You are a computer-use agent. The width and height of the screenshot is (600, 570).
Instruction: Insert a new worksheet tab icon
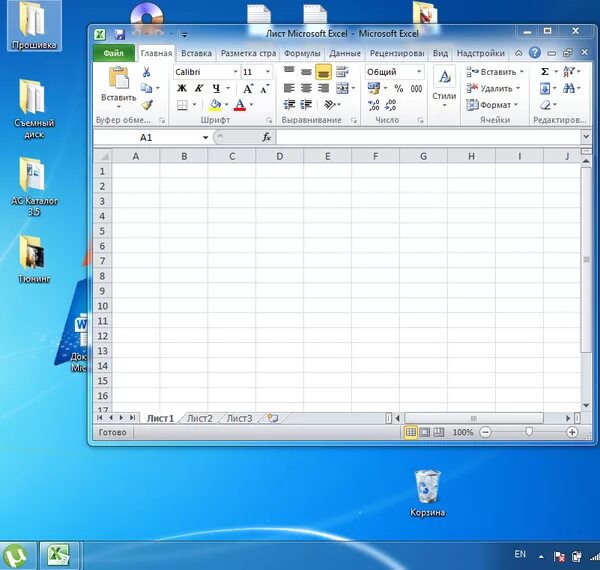coord(272,418)
